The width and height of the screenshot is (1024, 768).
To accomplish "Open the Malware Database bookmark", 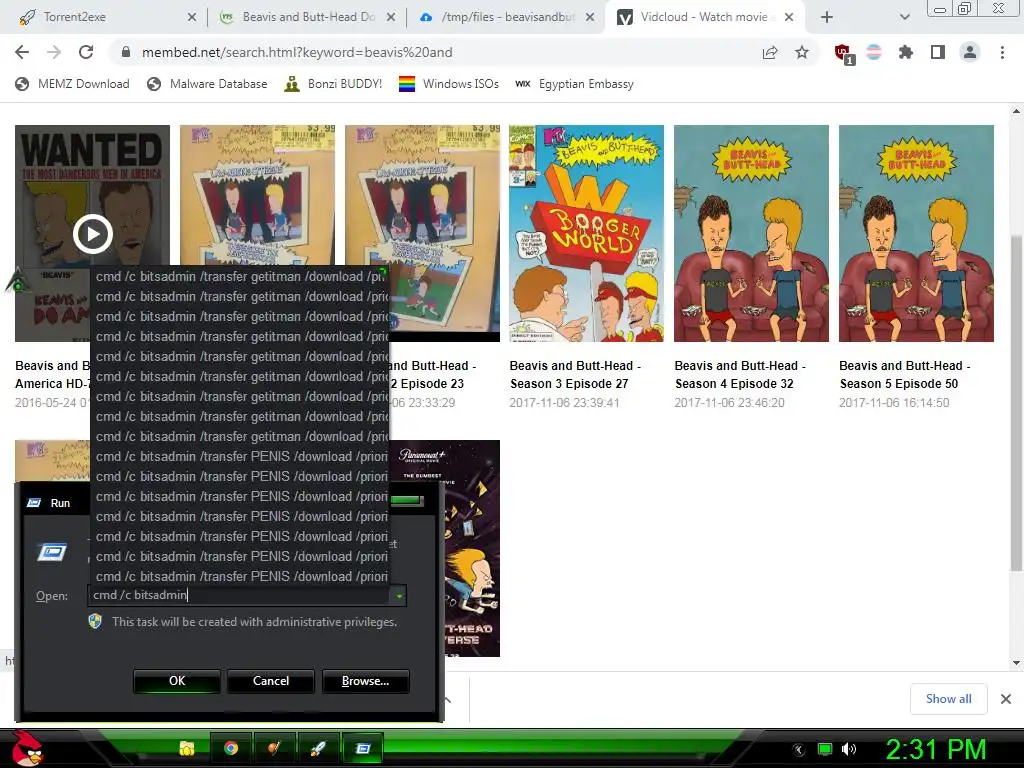I will (x=207, y=84).
